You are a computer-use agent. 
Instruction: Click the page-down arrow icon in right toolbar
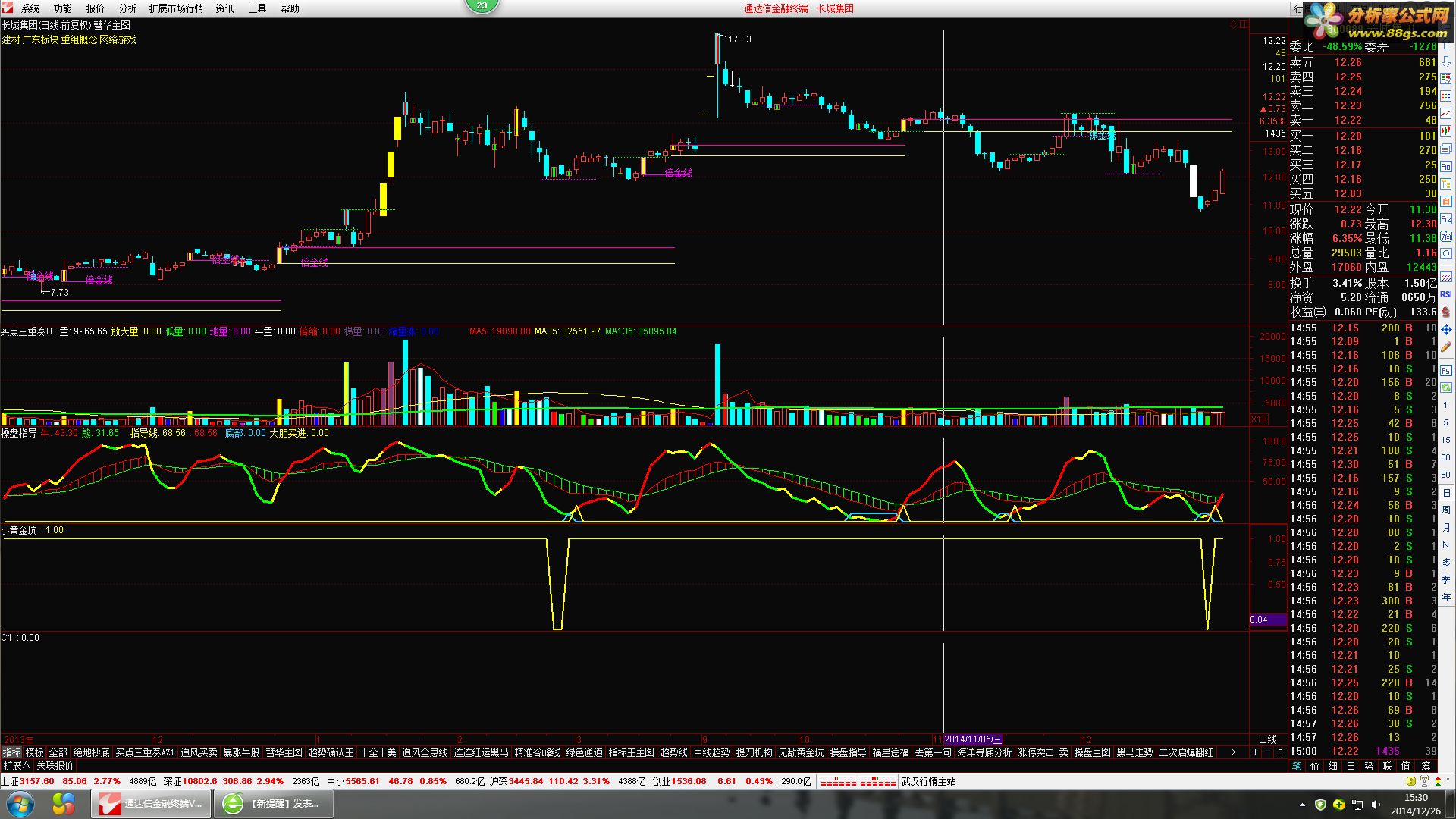tap(1446, 63)
